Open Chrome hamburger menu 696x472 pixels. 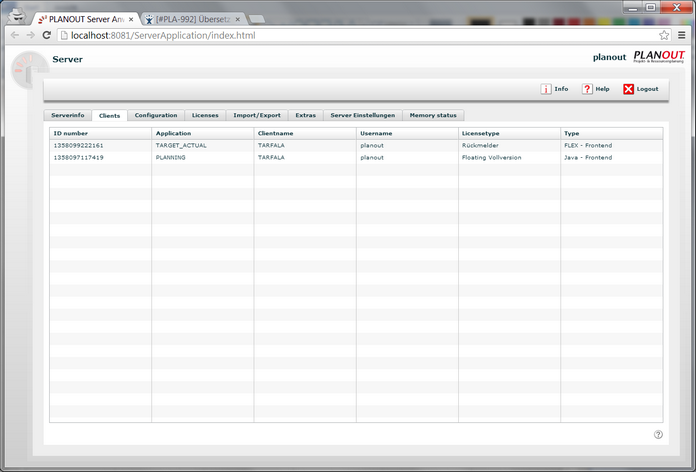point(682,35)
